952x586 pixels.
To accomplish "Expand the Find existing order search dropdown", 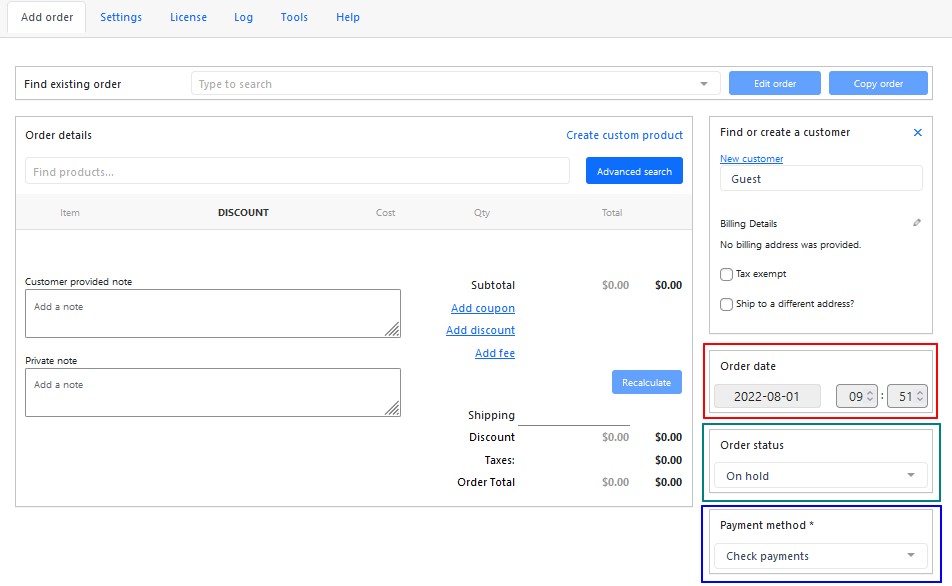I will pyautogui.click(x=704, y=84).
